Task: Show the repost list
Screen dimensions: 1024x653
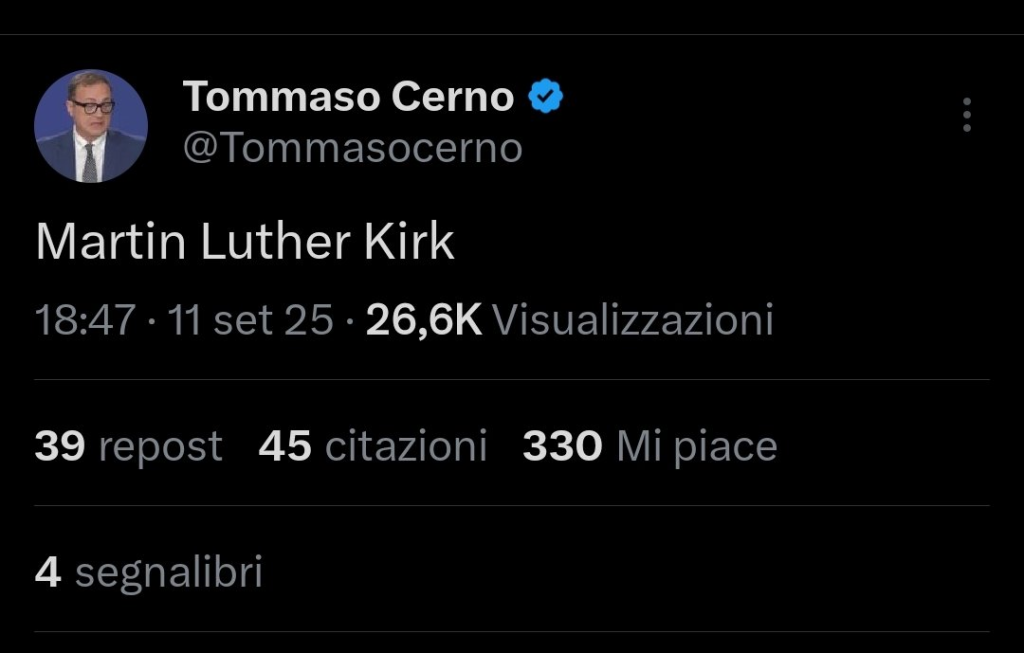Action: 160,447
